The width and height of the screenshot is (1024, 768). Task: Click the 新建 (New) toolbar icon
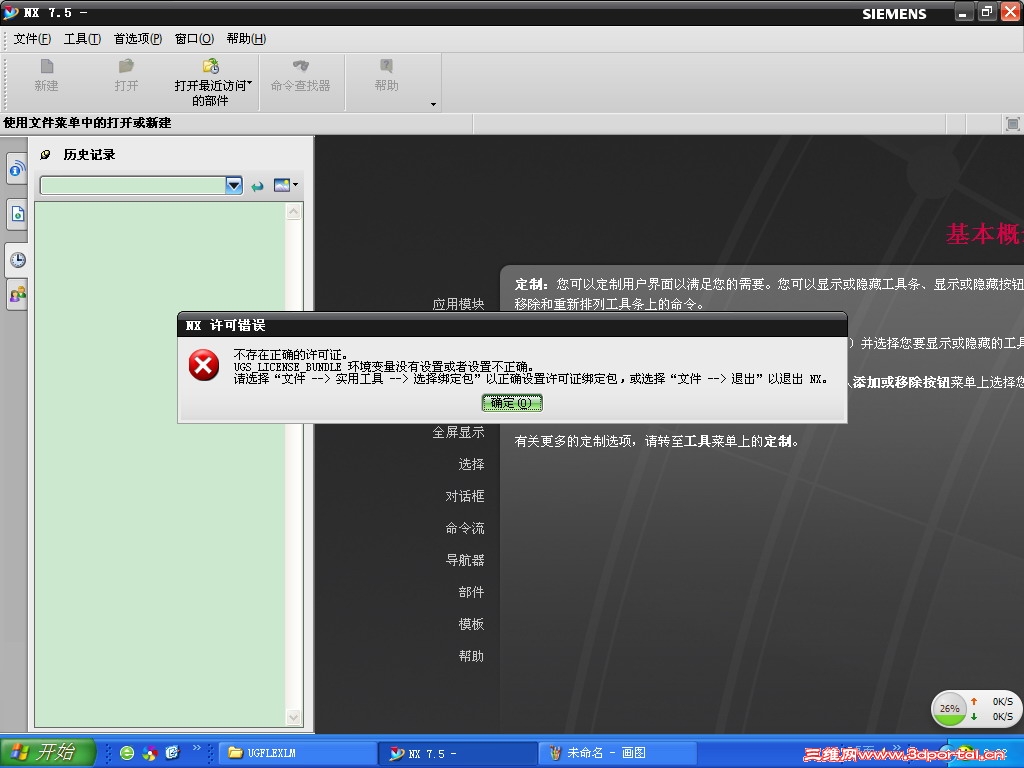coord(46,67)
